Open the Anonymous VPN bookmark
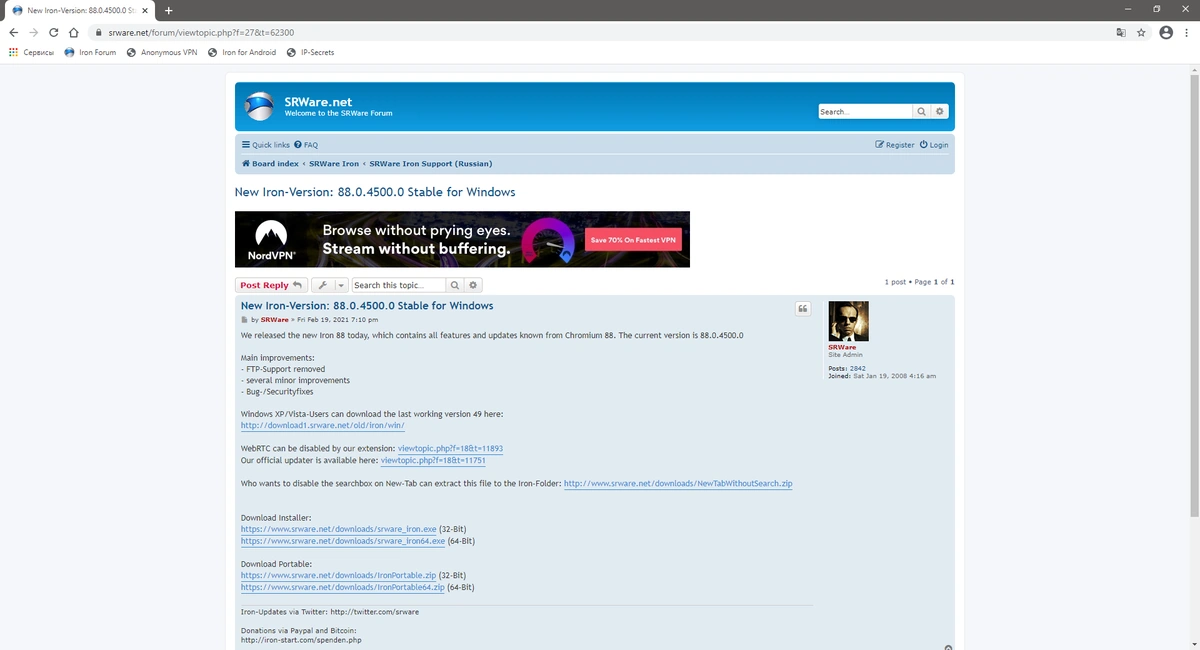1200x650 pixels. click(162, 52)
